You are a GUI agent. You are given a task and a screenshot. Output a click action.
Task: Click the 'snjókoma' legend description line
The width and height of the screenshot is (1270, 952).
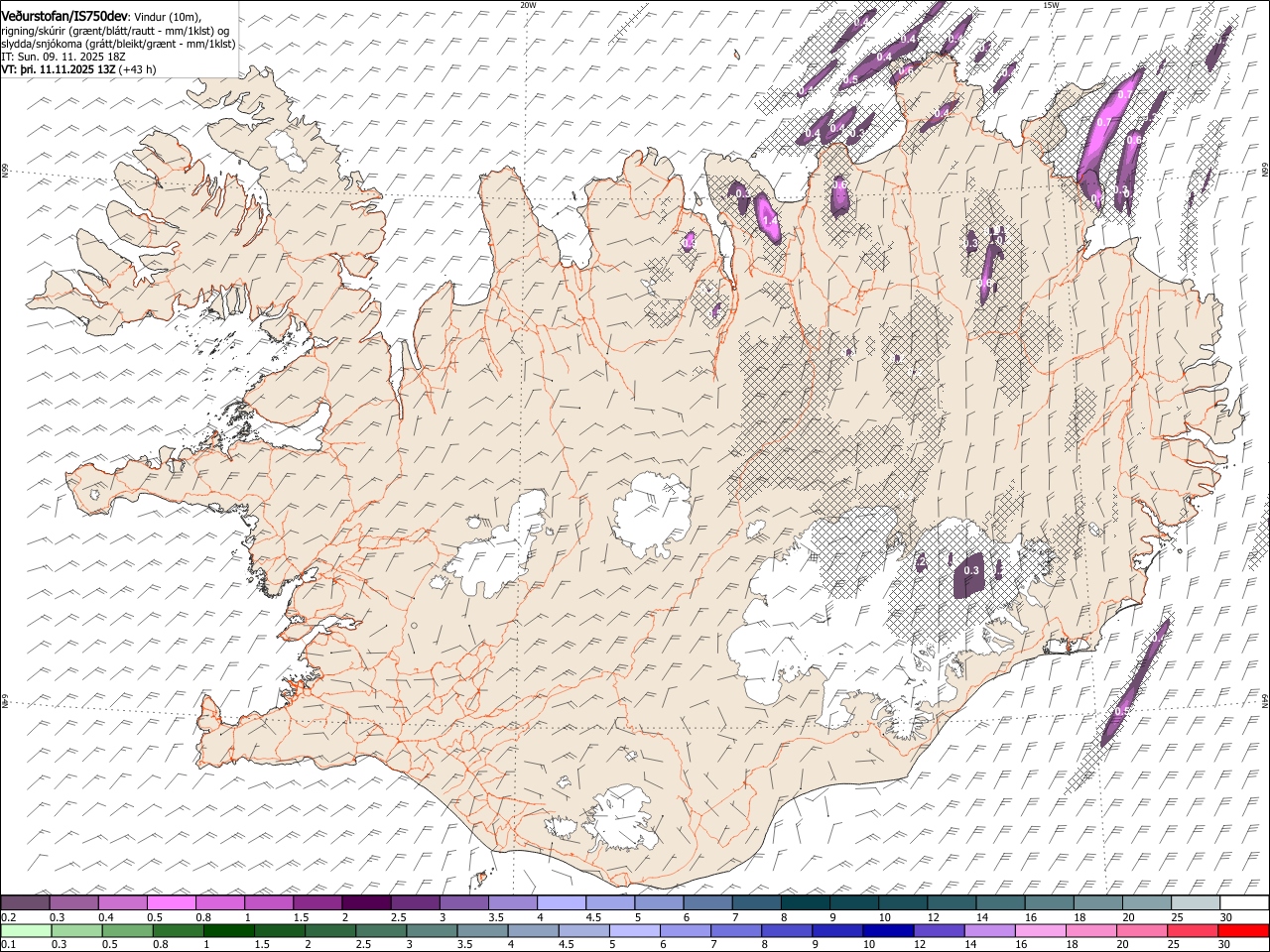[118, 44]
